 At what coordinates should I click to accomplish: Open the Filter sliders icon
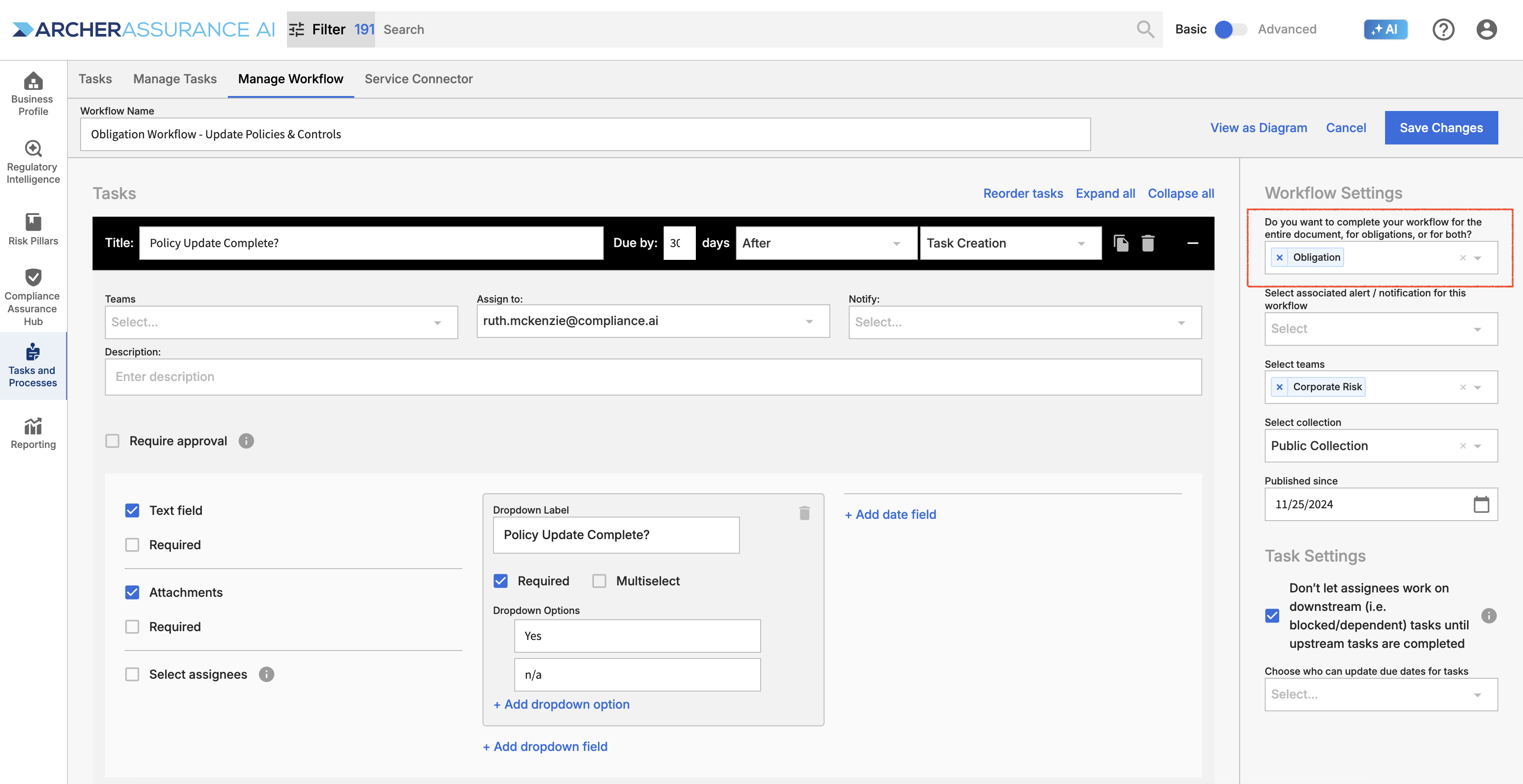(x=296, y=29)
